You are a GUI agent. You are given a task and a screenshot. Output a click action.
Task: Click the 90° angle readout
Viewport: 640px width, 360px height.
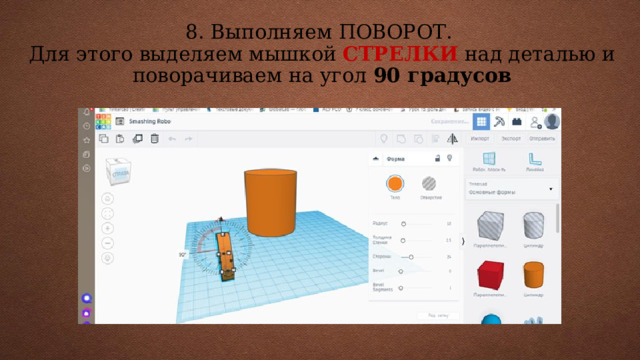[182, 255]
